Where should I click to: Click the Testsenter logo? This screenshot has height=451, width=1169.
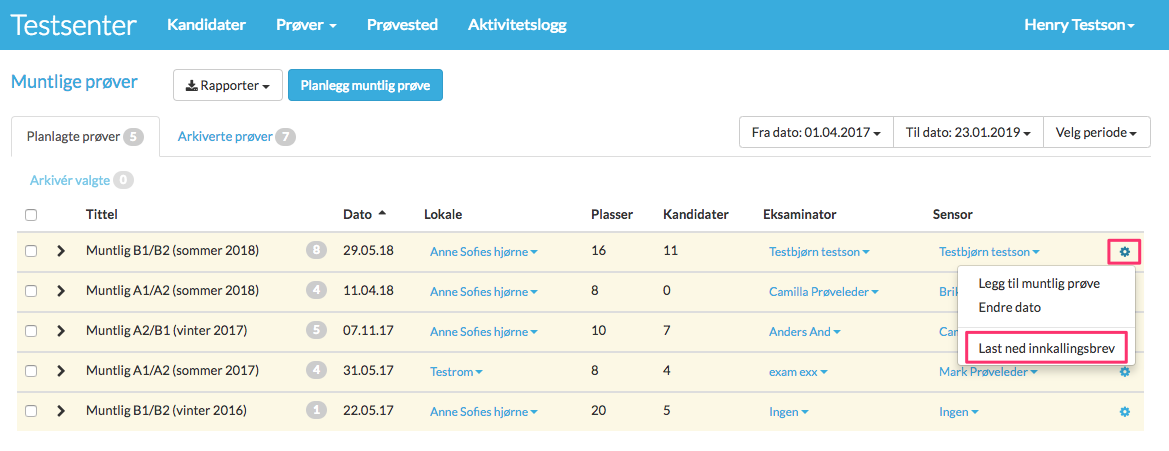click(74, 25)
